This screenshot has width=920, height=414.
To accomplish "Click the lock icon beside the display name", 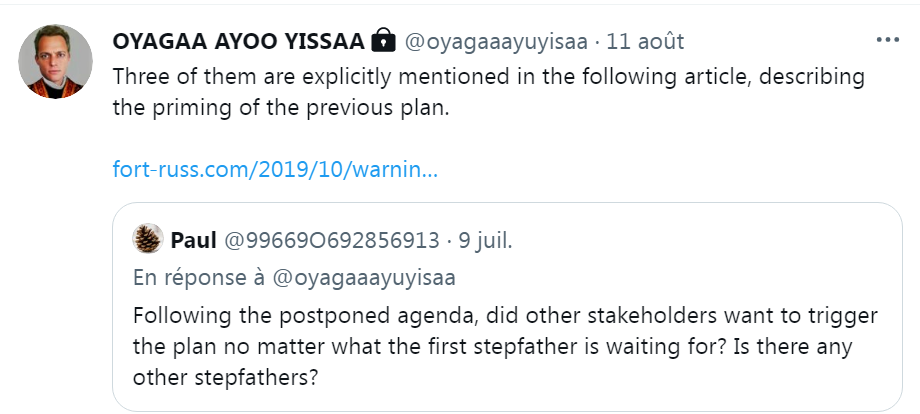I will tap(383, 42).
